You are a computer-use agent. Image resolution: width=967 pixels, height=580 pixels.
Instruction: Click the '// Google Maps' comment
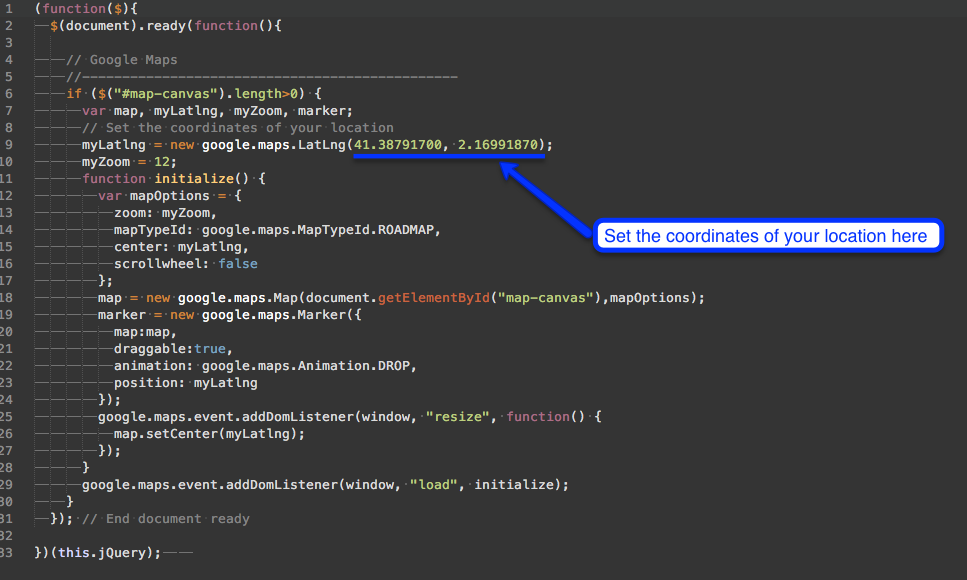pyautogui.click(x=121, y=60)
